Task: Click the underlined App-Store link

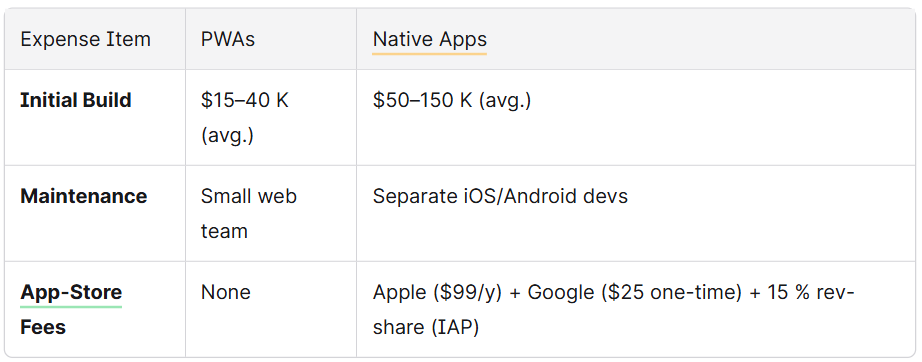Action: [71, 292]
